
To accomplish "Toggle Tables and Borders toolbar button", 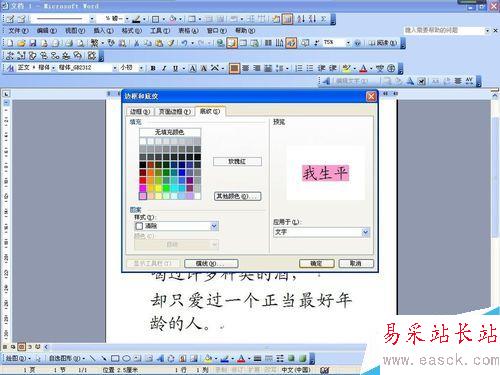I will 232,43.
